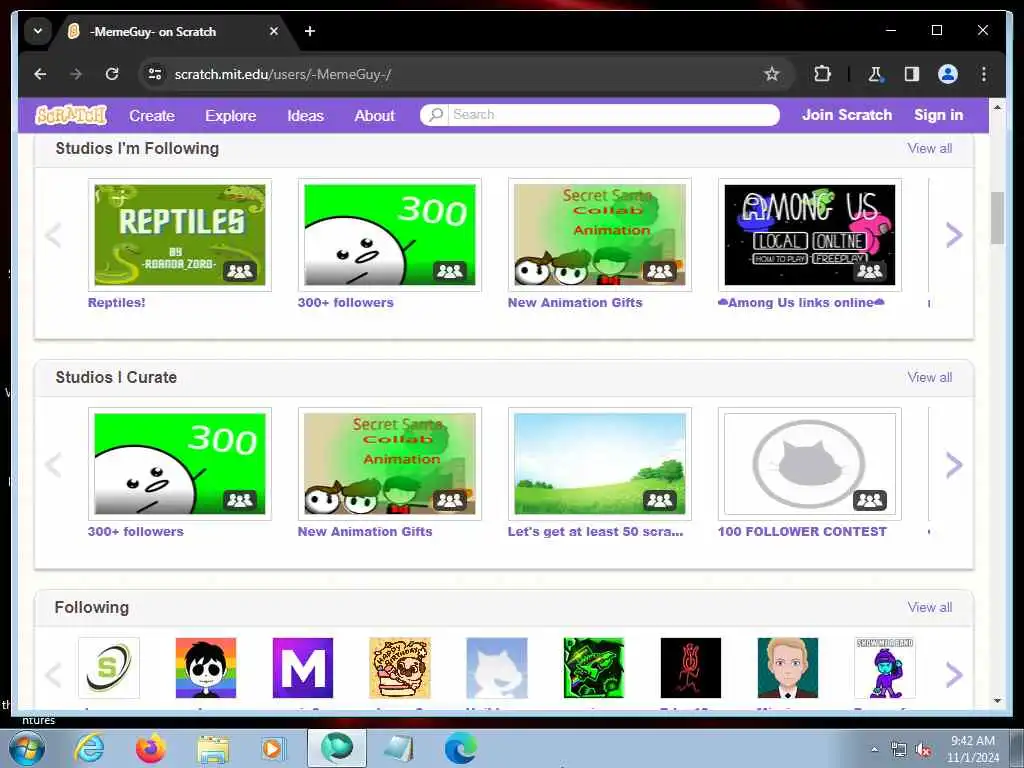Click View all for Studios I Curate
This screenshot has height=768, width=1024.
(x=929, y=377)
